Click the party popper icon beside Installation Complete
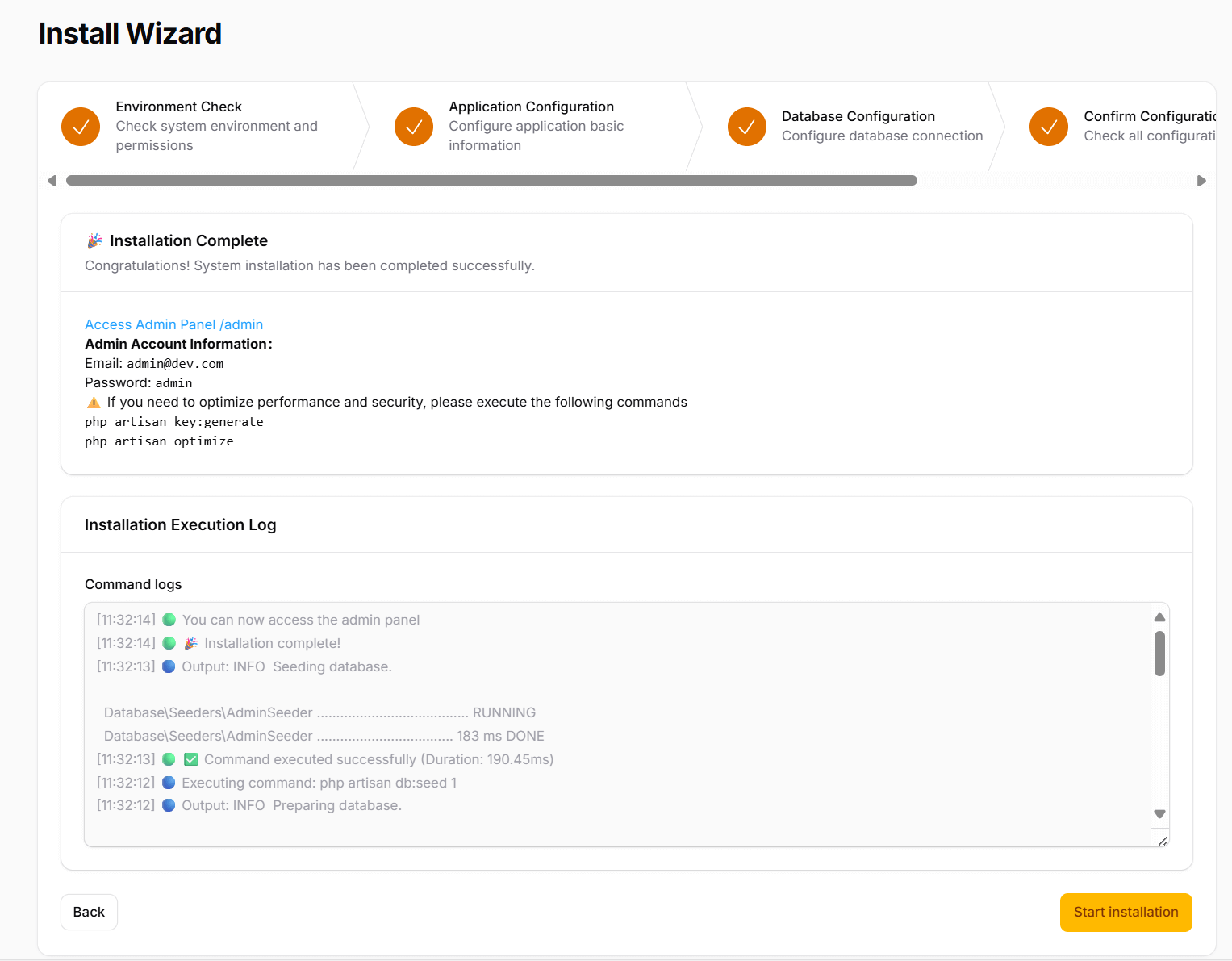Screen dimensions: 1232x961 point(94,240)
